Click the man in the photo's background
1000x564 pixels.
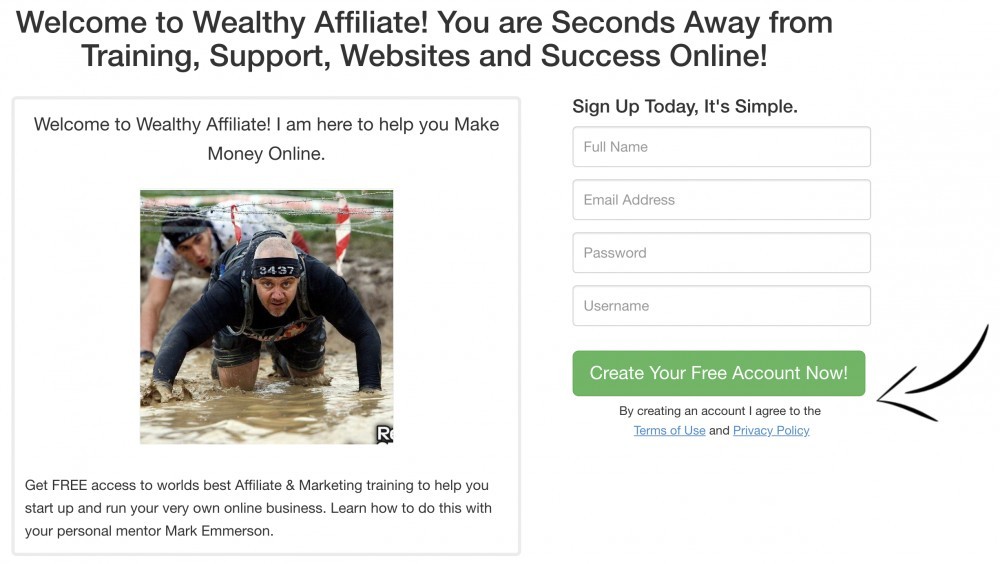point(191,249)
